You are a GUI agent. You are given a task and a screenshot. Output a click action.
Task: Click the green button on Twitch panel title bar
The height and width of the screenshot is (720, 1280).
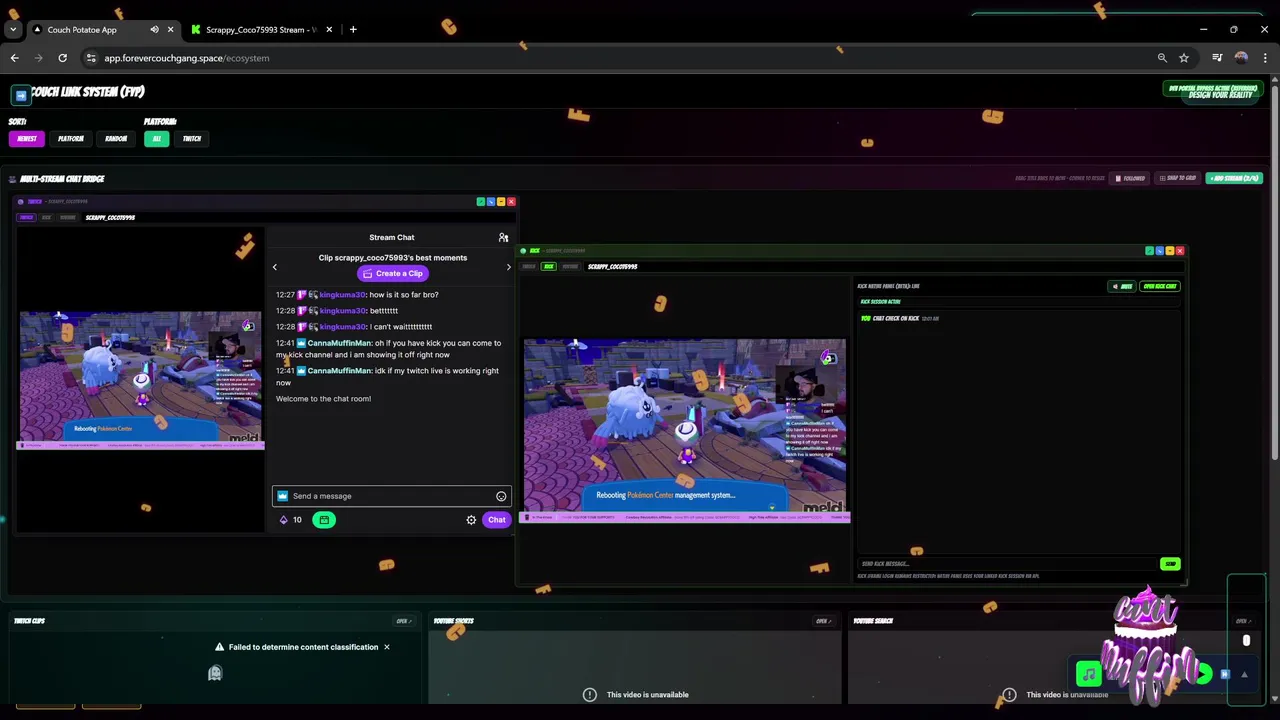(481, 202)
